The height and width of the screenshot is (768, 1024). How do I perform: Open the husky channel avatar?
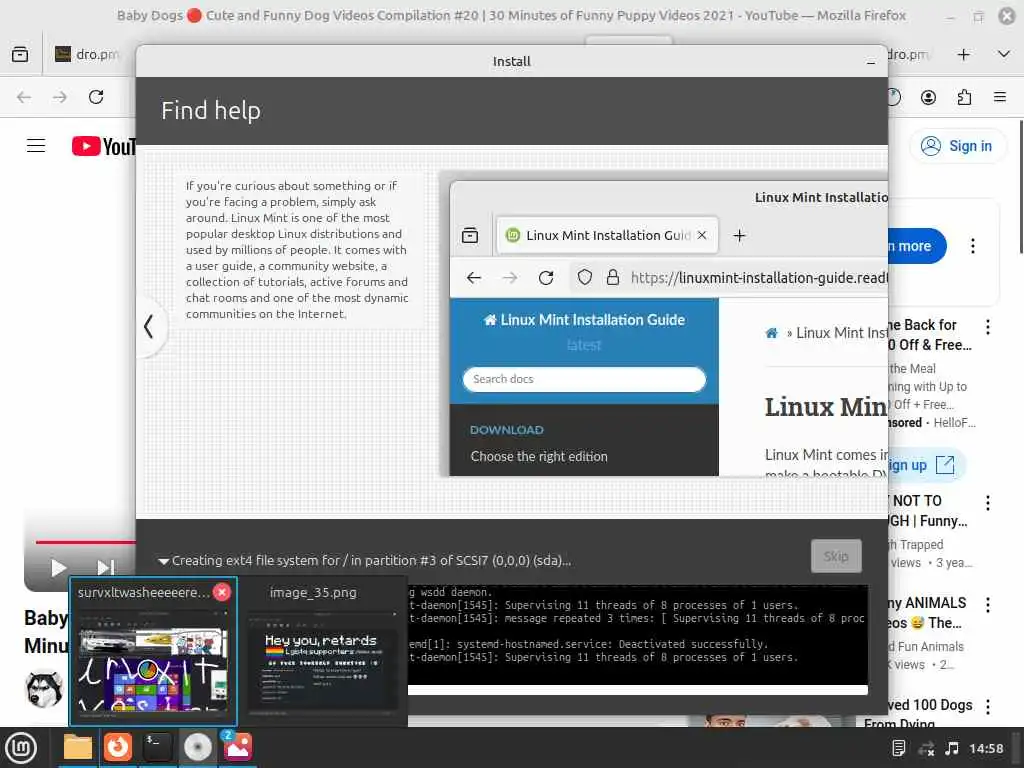click(x=44, y=690)
